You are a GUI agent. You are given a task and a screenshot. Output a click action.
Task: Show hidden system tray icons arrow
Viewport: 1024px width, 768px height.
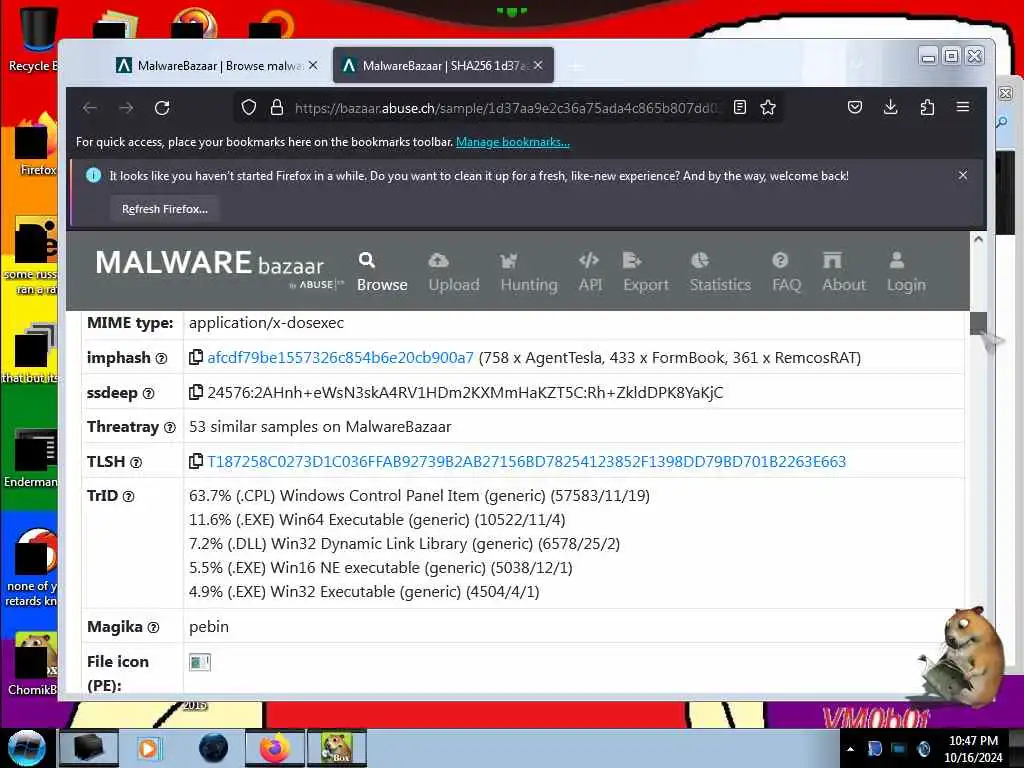click(x=850, y=749)
